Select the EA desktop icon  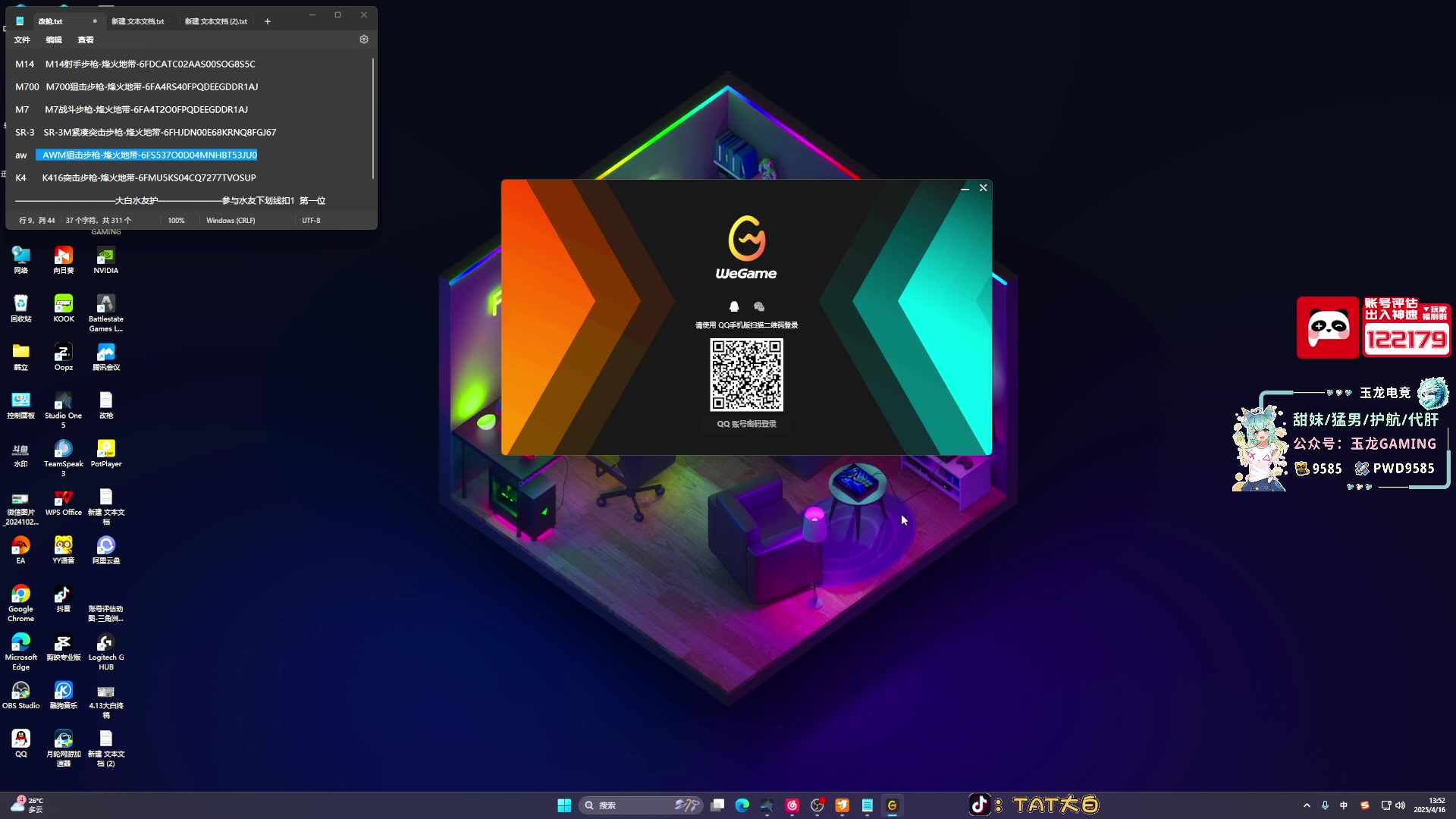click(x=21, y=551)
